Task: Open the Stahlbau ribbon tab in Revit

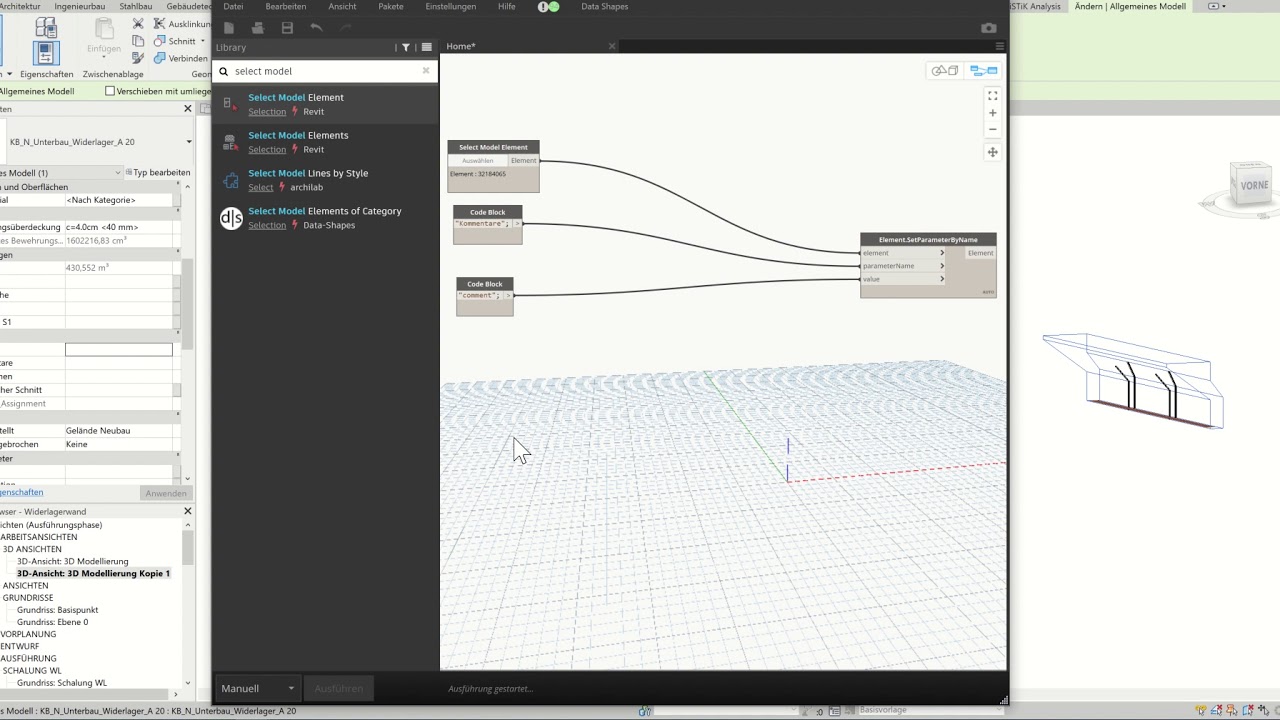Action: tap(136, 6)
